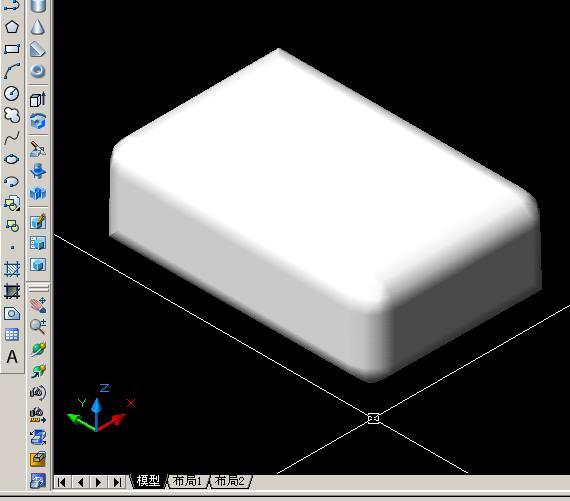Viewport: 570px width, 501px height.
Task: Activate the Presspull tool
Action: [x=38, y=121]
